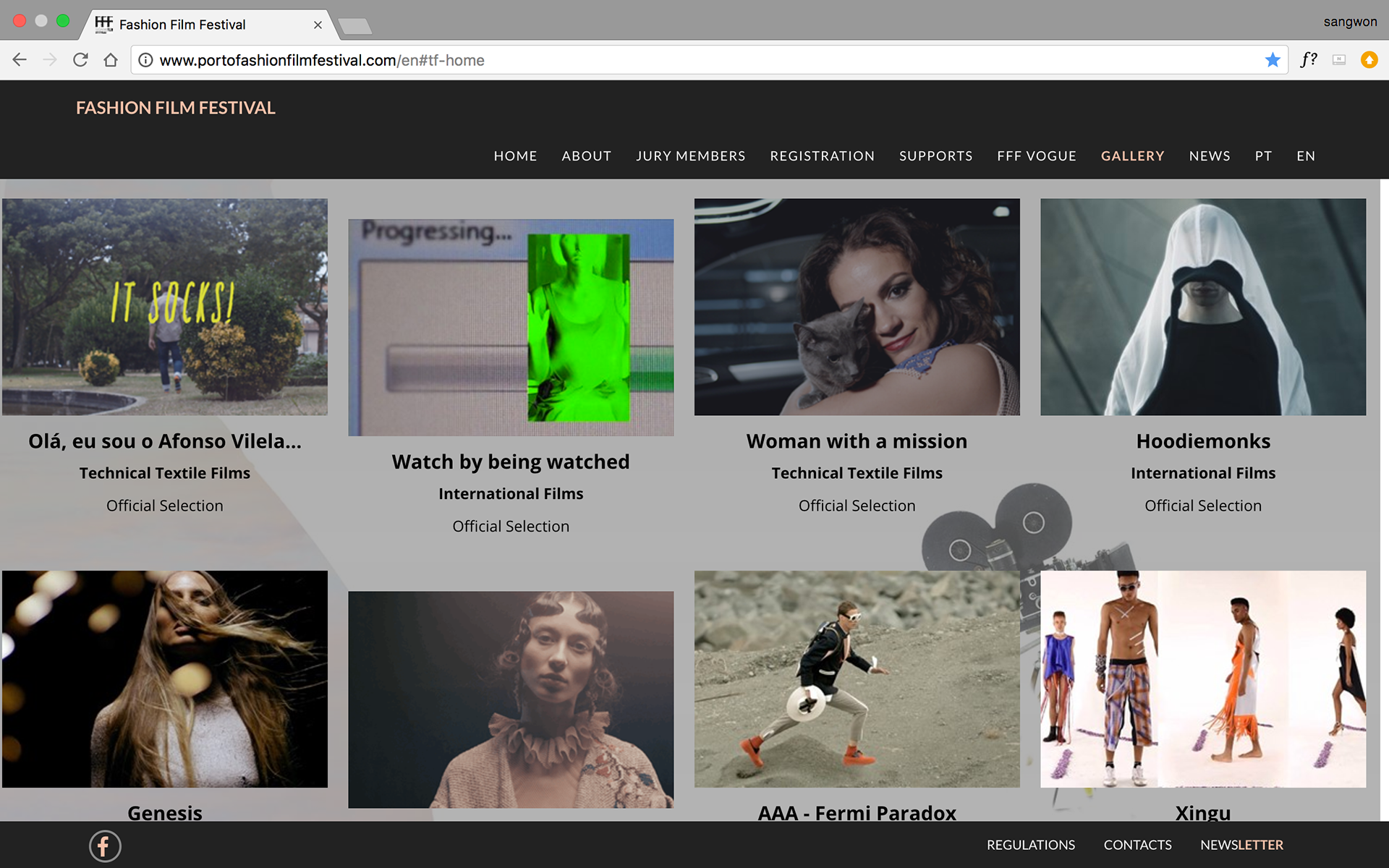1389x868 pixels.
Task: Click the back navigation arrow
Action: pos(20,60)
